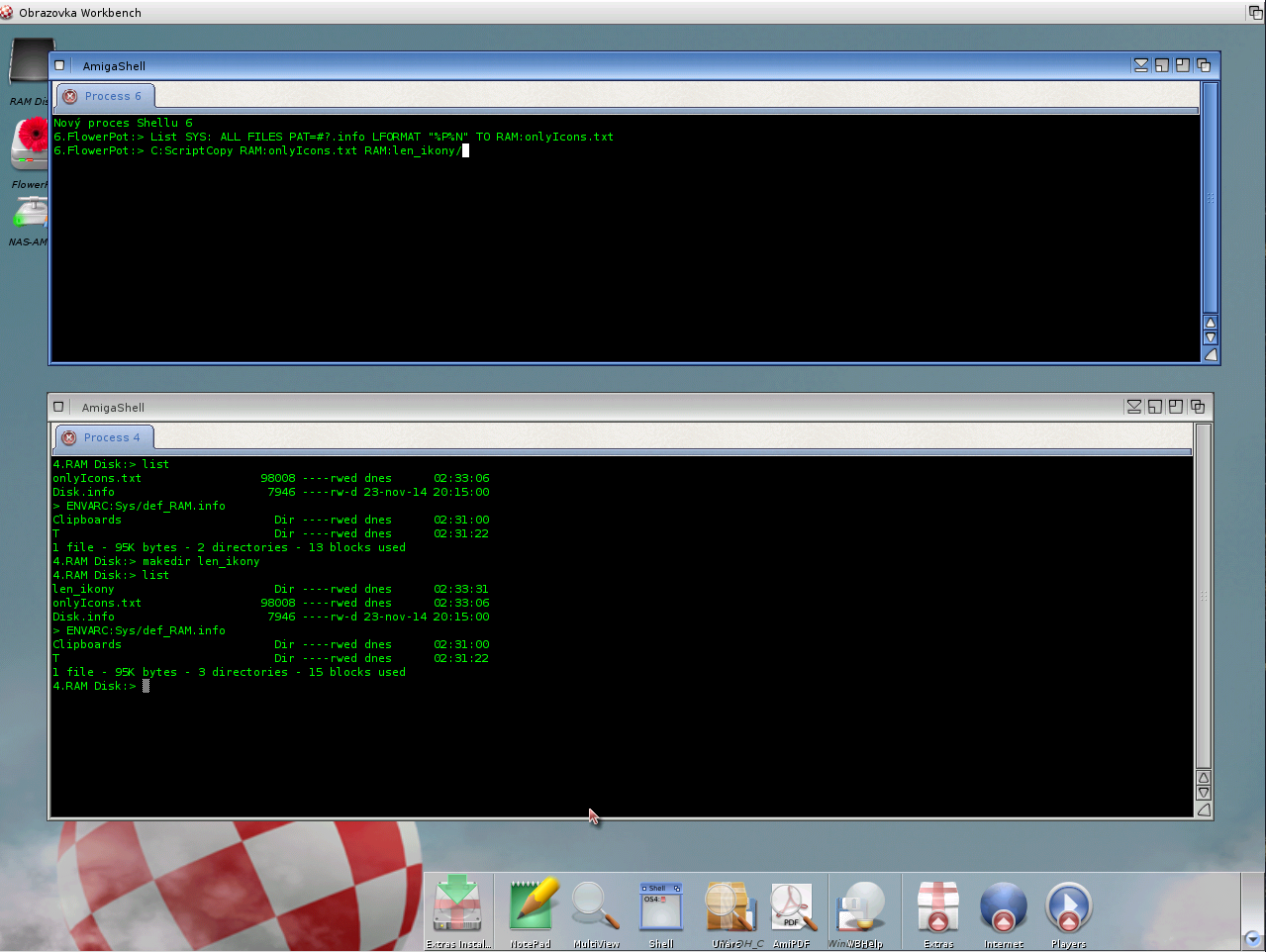Click scroll-up arrow in upper AmigaShell window
The image size is (1266, 952).
pyautogui.click(x=1210, y=323)
